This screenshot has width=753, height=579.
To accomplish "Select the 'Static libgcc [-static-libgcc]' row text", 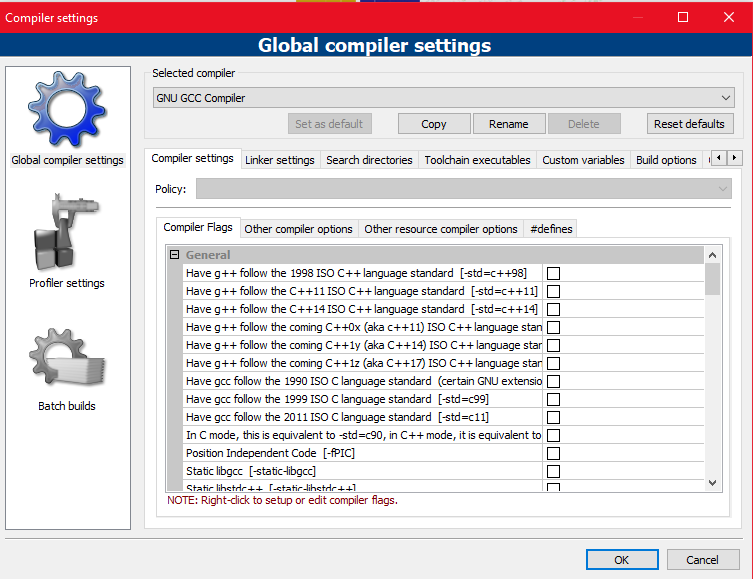I will (251, 471).
